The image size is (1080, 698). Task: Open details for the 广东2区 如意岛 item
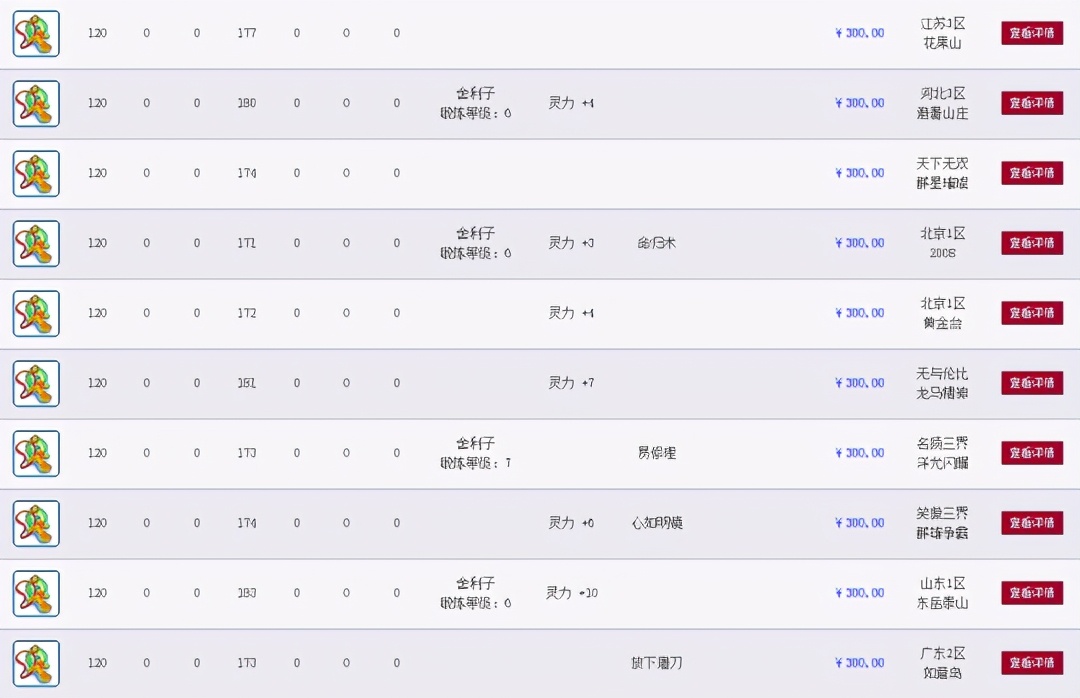[1031, 663]
